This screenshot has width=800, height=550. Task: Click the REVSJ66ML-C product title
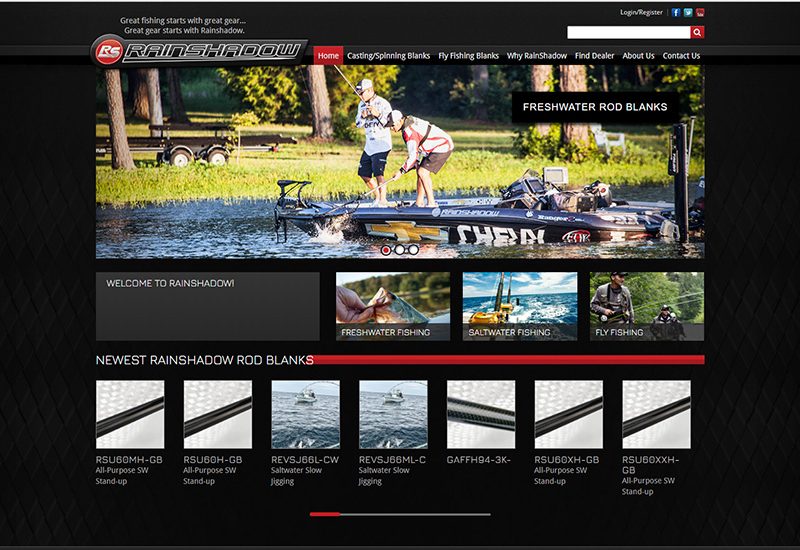pyautogui.click(x=393, y=460)
